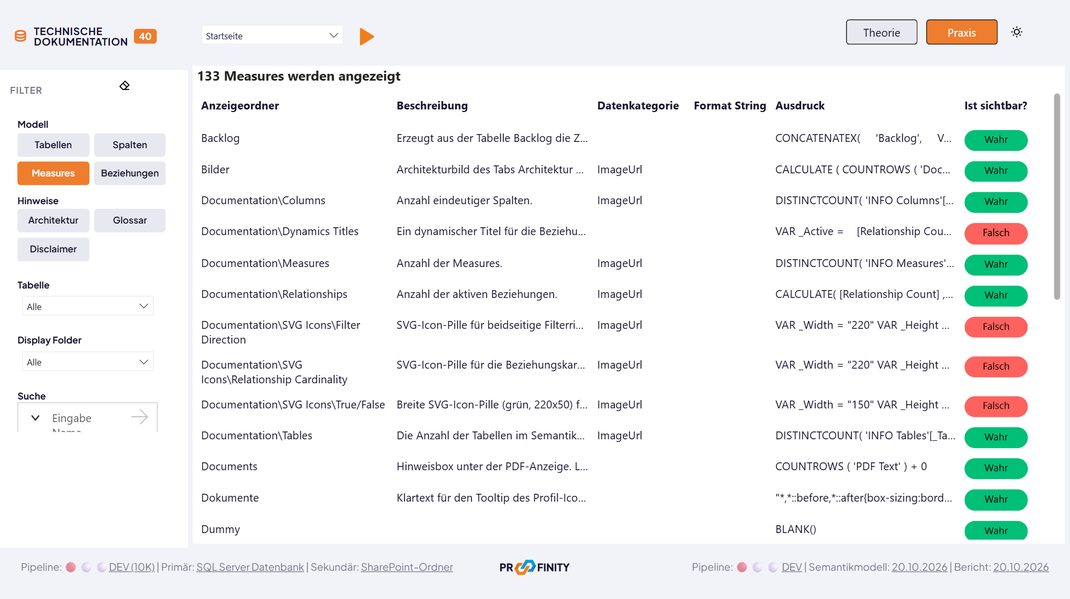Click the Bericht date link
Viewport: 1070px width, 599px height.
(1021, 567)
